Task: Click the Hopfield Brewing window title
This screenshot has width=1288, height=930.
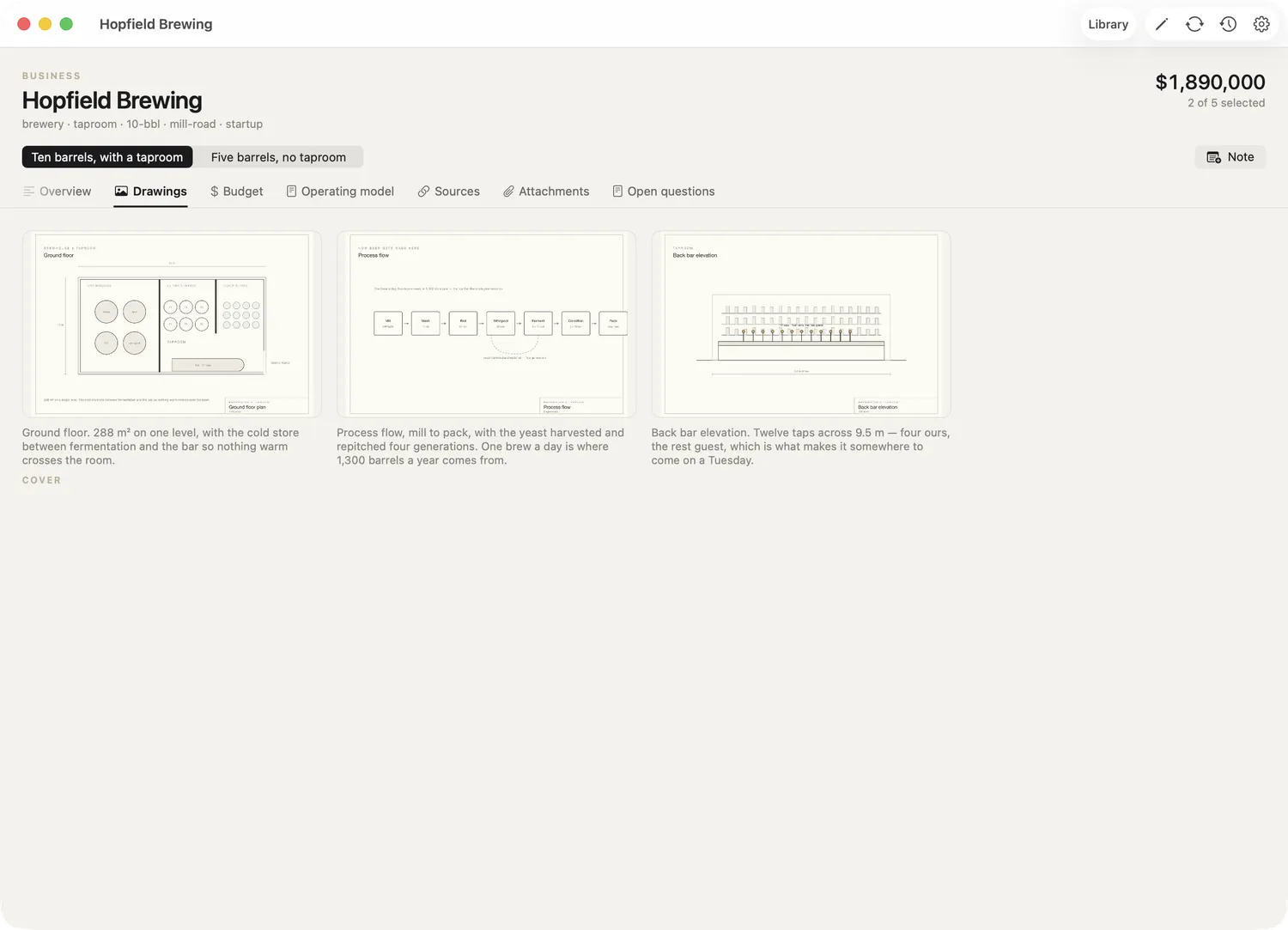Action: pyautogui.click(x=156, y=24)
